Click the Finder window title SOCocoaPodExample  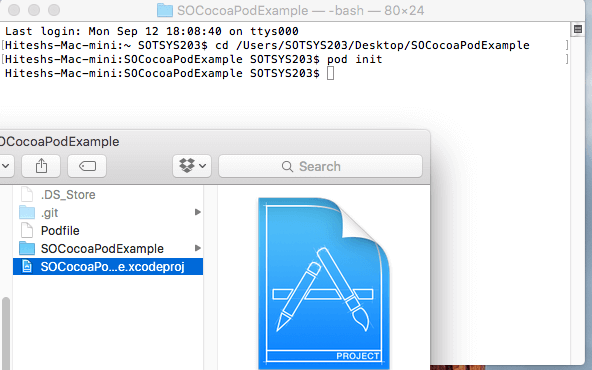coord(59,142)
